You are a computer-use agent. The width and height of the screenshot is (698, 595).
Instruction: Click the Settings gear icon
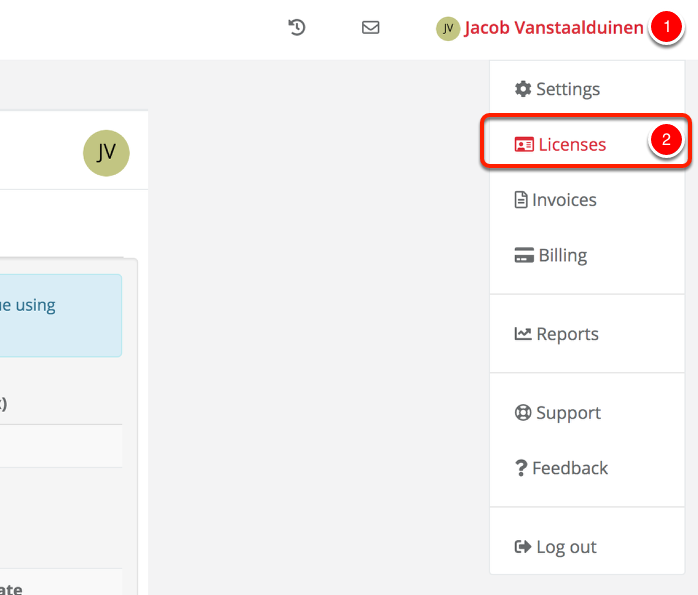click(x=523, y=89)
